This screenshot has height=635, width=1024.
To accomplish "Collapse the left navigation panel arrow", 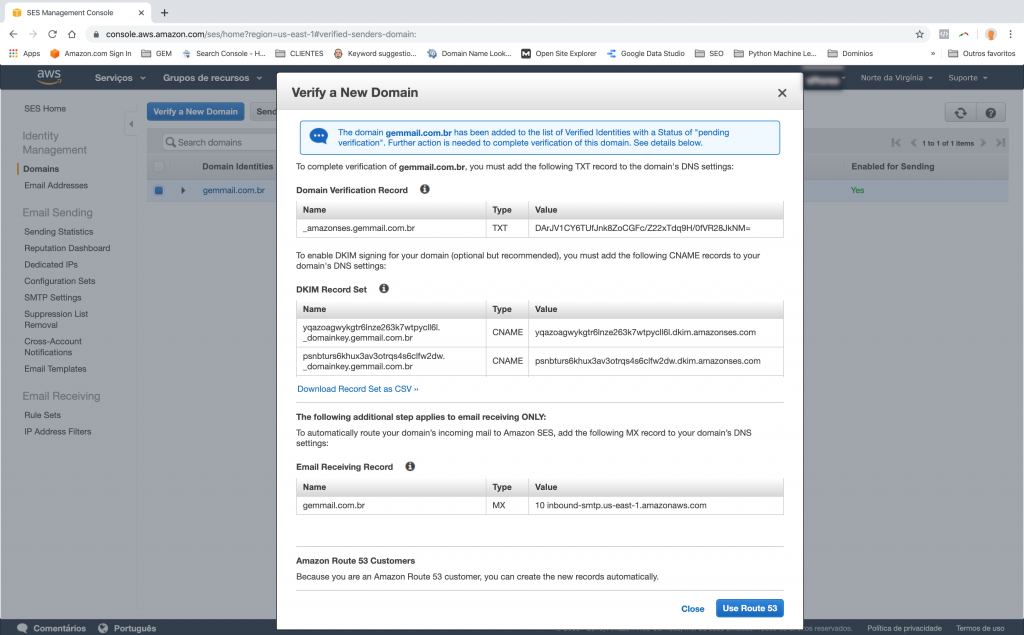I will click(x=131, y=124).
